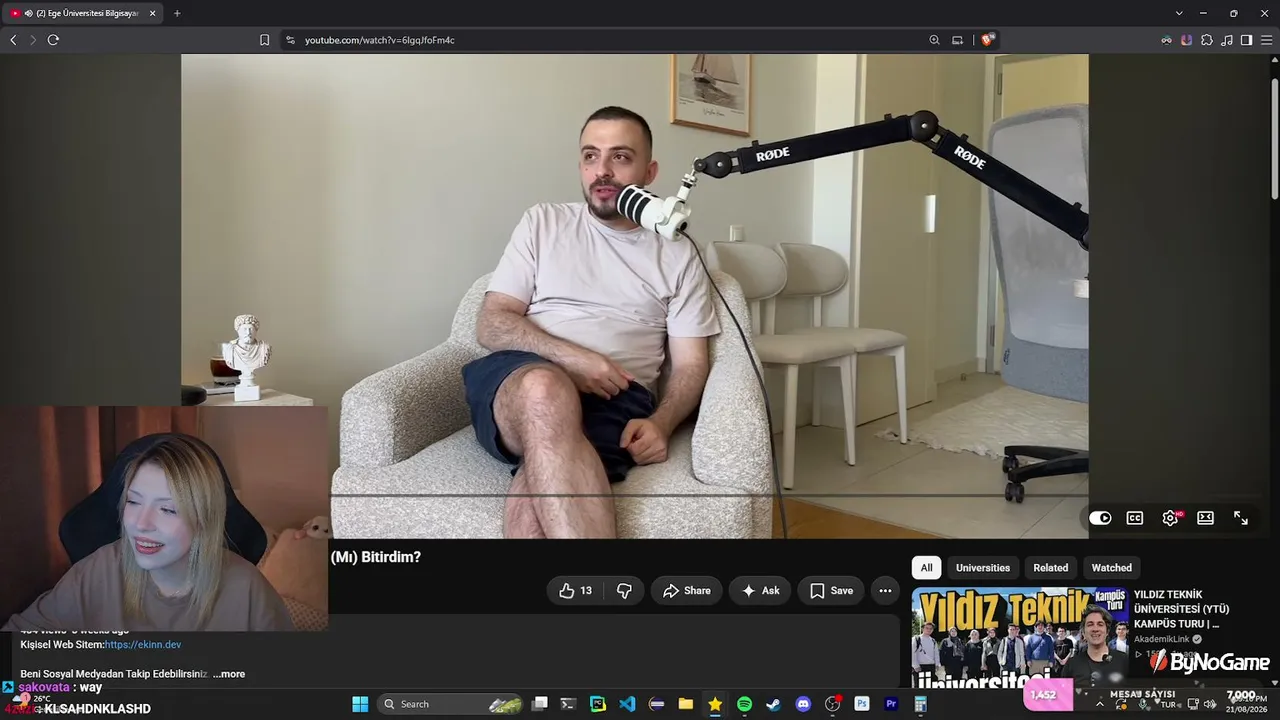
Task: Open Photoshop from the taskbar
Action: [862, 704]
